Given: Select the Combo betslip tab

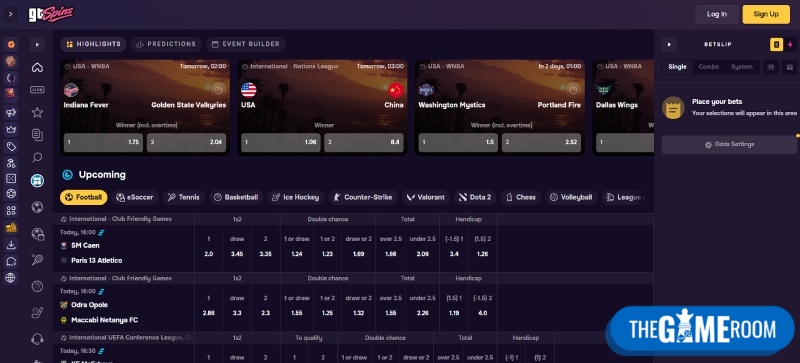Looking at the screenshot, I should tap(709, 67).
